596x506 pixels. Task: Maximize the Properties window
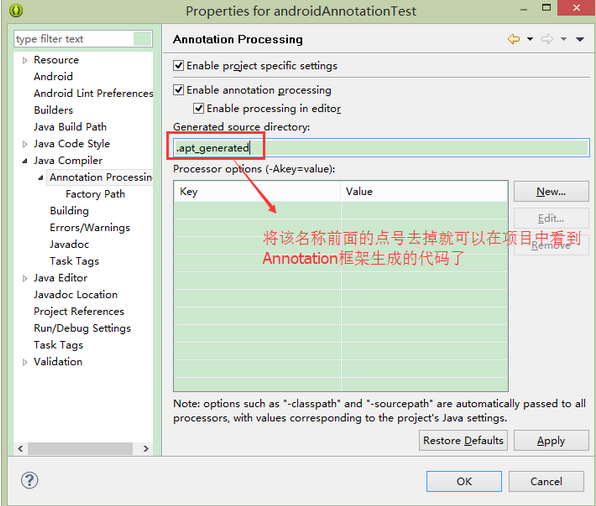[546, 8]
